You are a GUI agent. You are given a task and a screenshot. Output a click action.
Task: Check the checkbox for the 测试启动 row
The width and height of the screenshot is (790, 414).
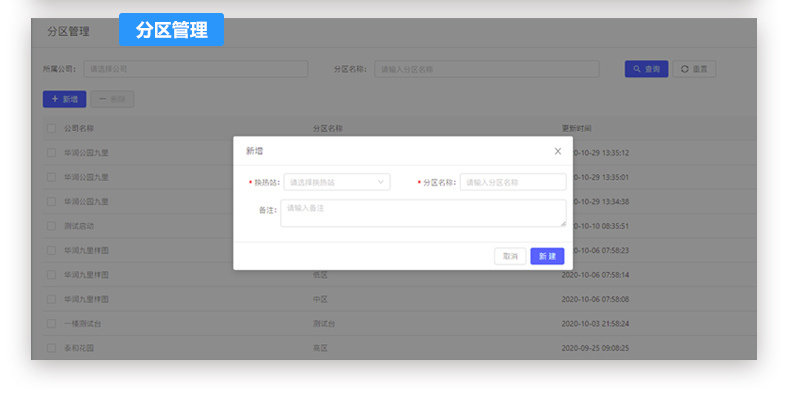click(51, 225)
